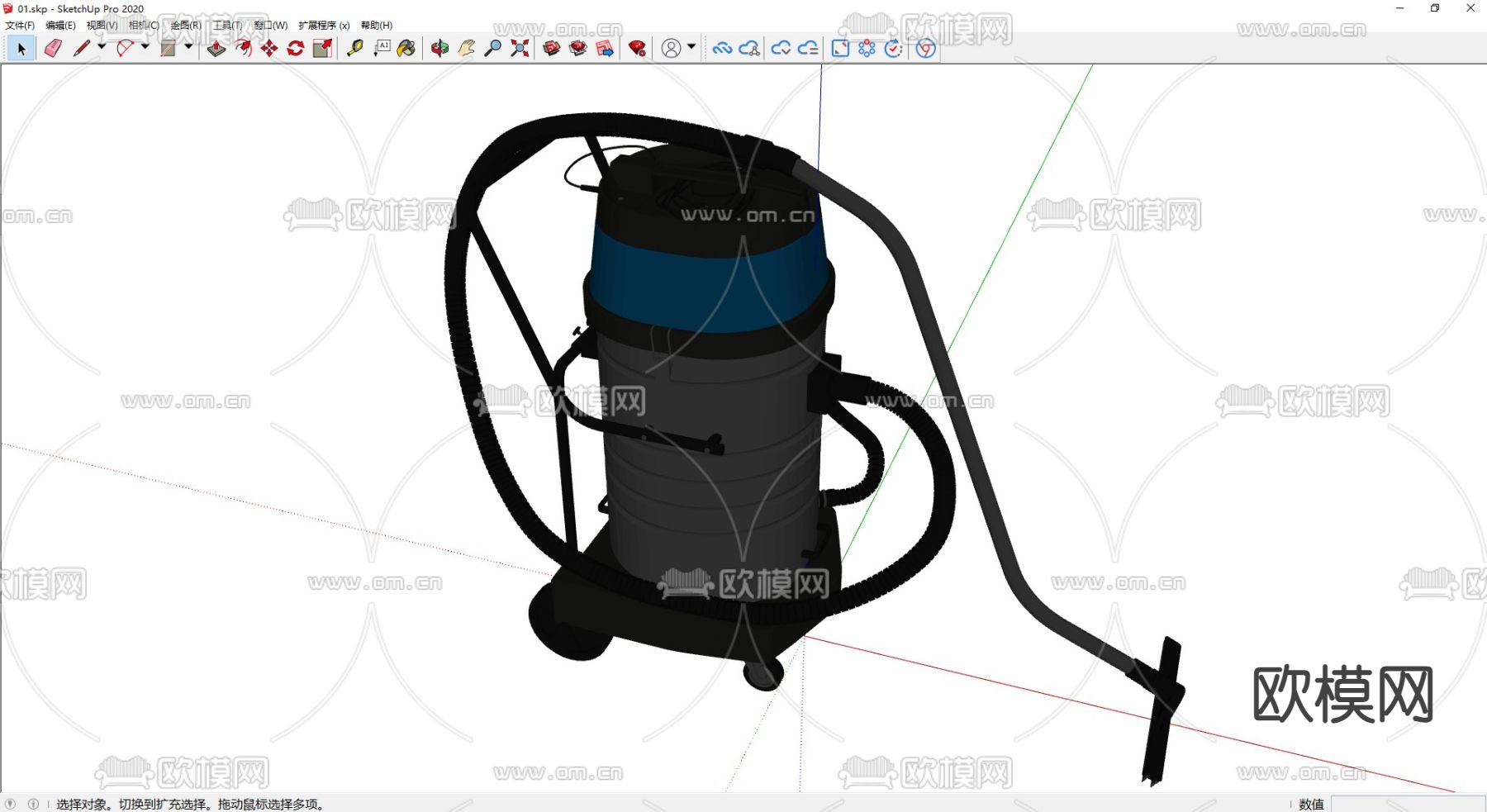Activate the Orbit tool
This screenshot has width=1487, height=812.
439,49
